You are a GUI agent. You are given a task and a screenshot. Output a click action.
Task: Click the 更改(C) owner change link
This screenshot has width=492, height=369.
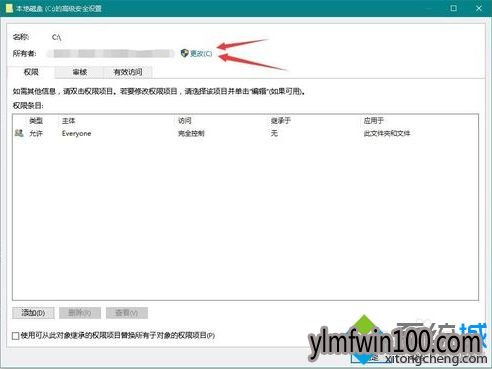pyautogui.click(x=201, y=53)
